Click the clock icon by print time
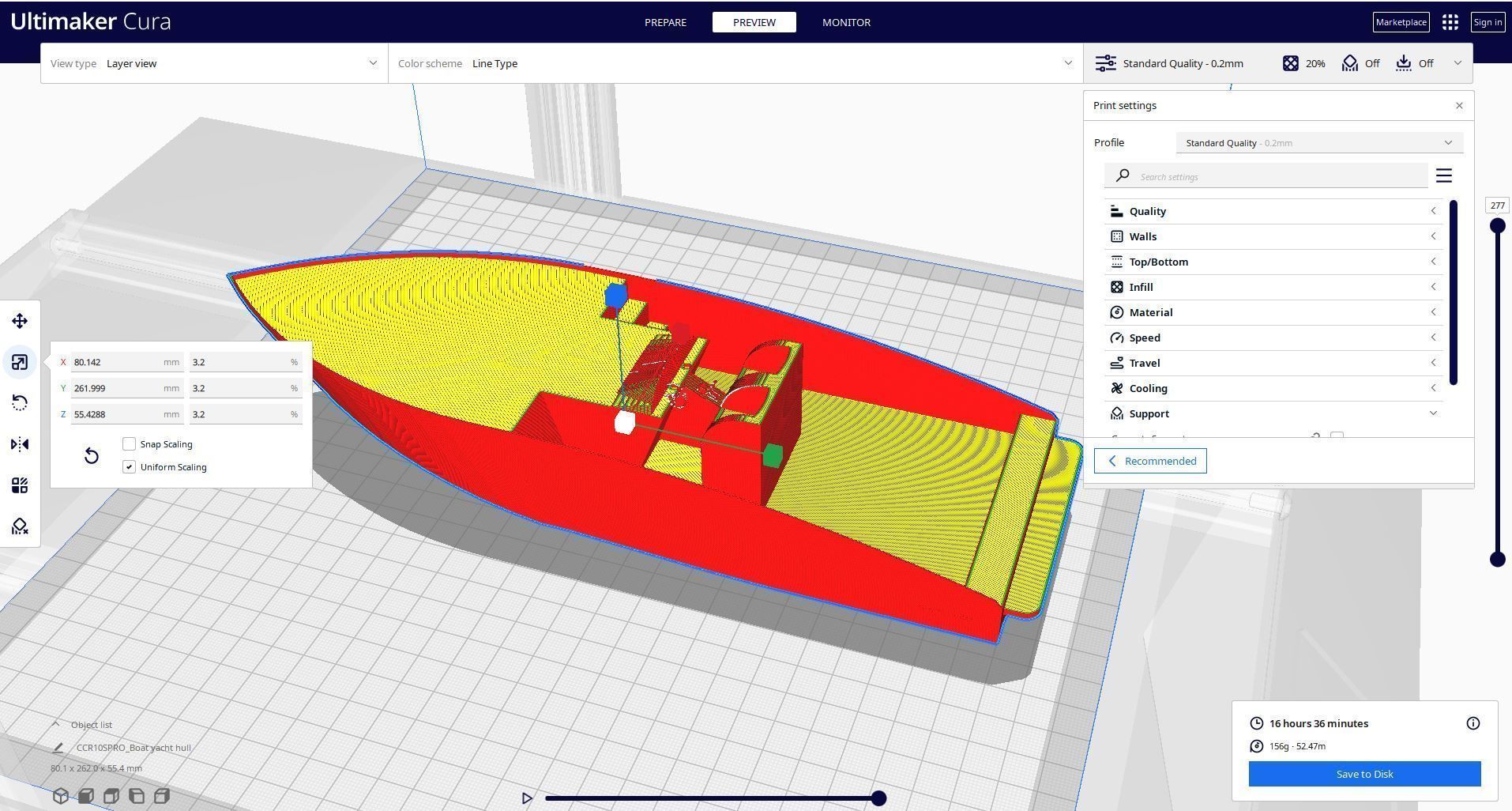 coord(1257,723)
